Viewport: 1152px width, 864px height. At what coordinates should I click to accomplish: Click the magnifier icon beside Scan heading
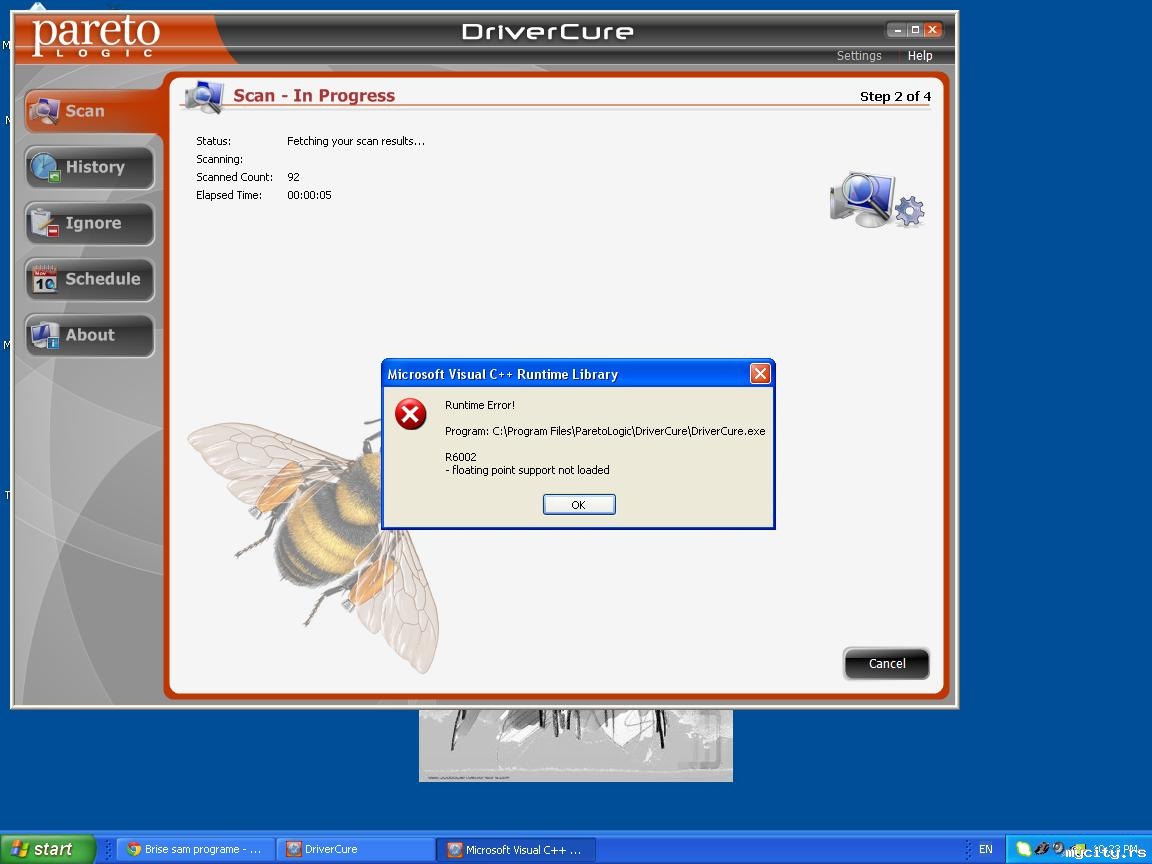click(x=204, y=97)
